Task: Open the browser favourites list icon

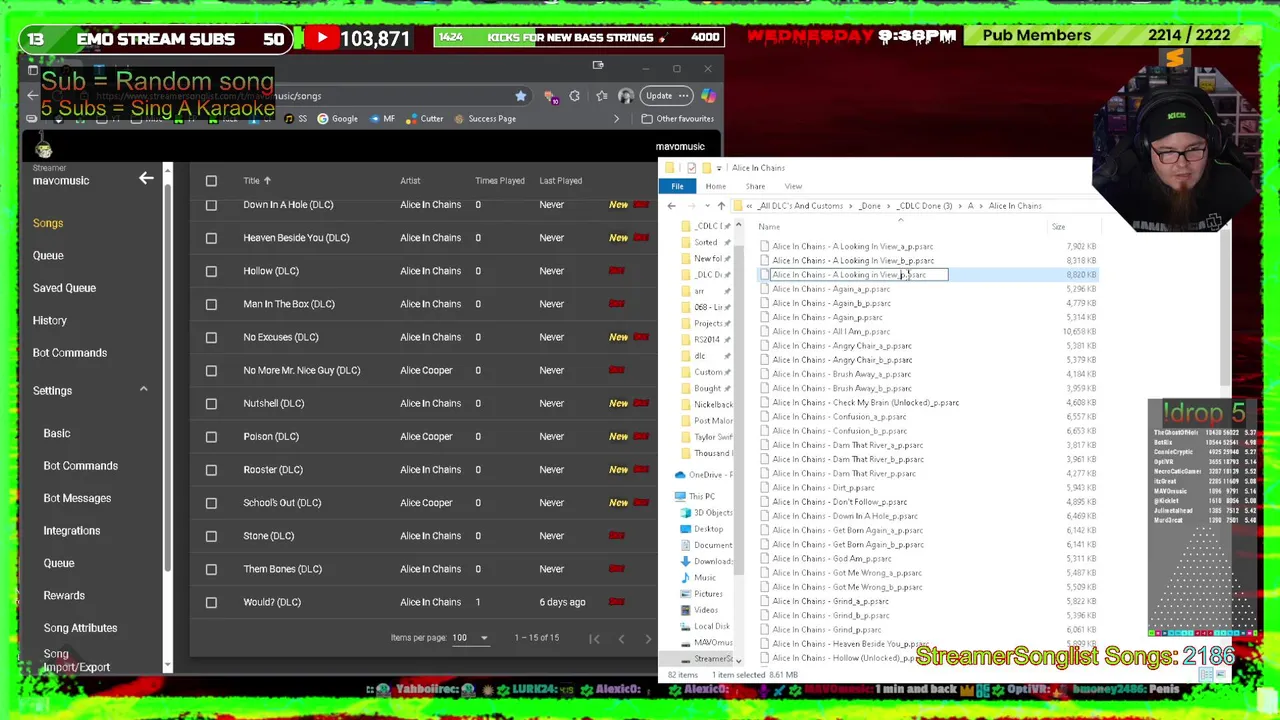Action: 601,96
